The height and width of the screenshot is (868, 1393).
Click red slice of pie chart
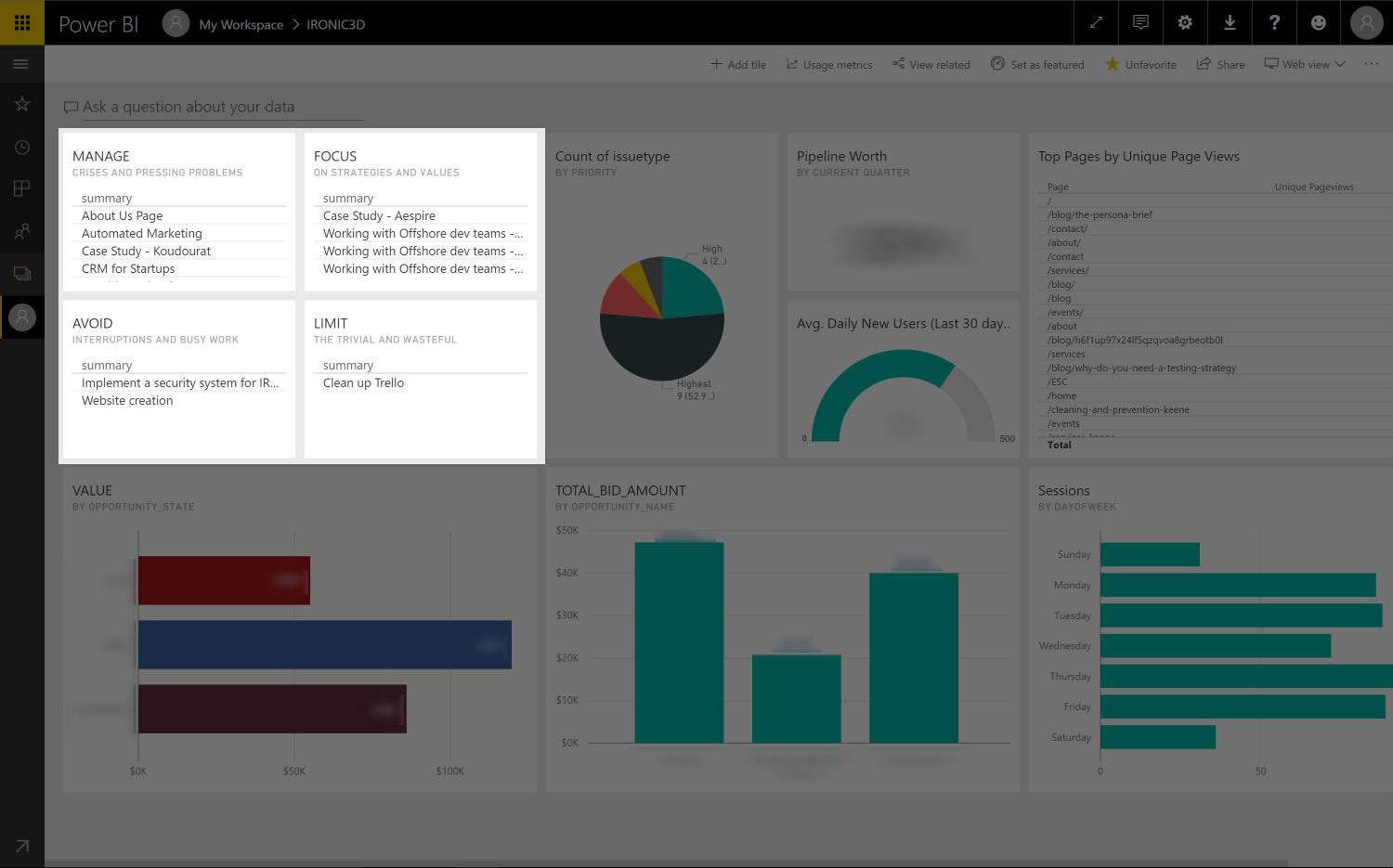point(627,297)
